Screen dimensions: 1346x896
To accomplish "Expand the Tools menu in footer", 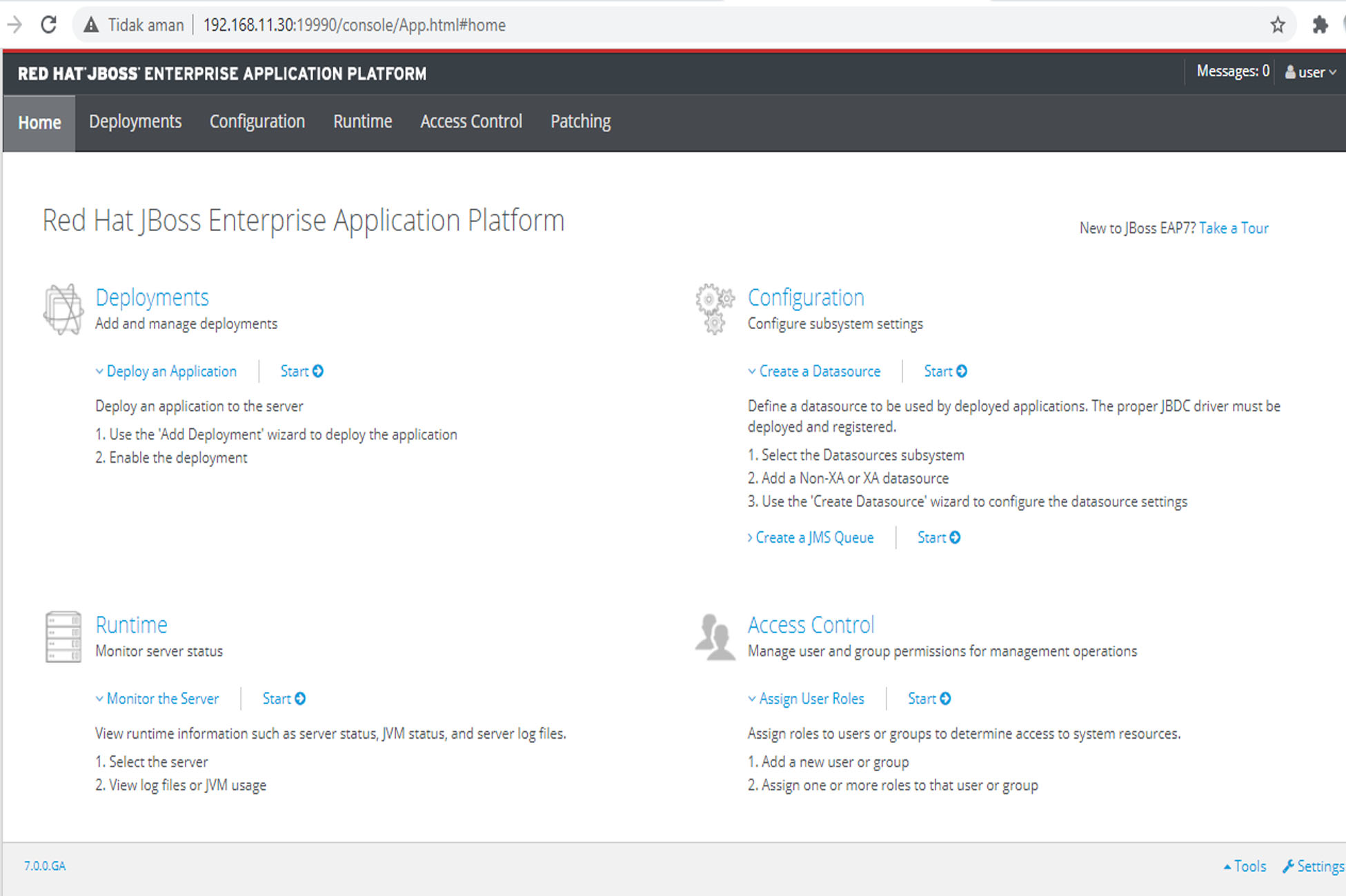I will (1245, 866).
